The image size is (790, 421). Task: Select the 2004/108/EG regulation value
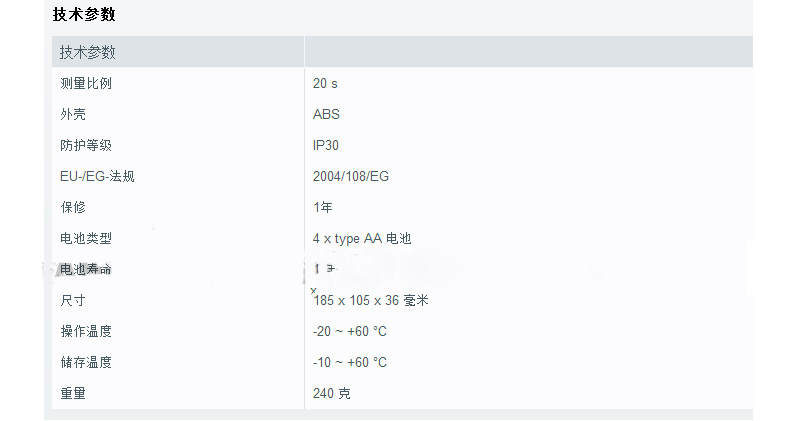click(351, 176)
